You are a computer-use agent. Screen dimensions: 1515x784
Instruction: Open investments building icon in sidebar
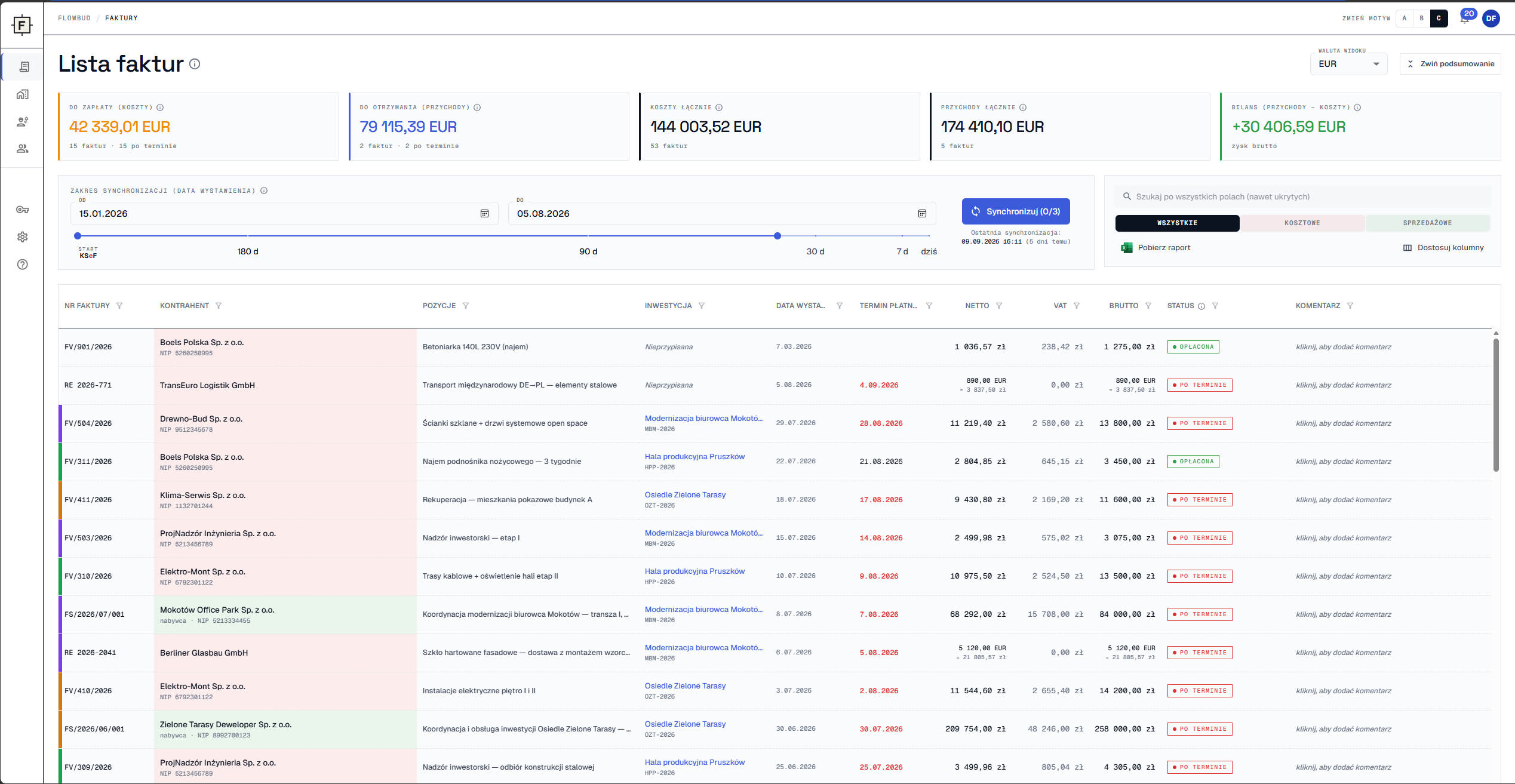23,94
